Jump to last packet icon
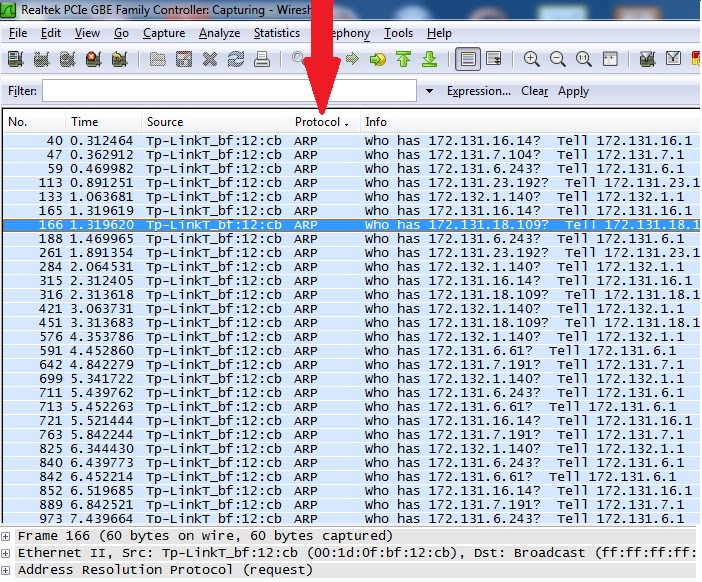The width and height of the screenshot is (702, 582). 429,59
